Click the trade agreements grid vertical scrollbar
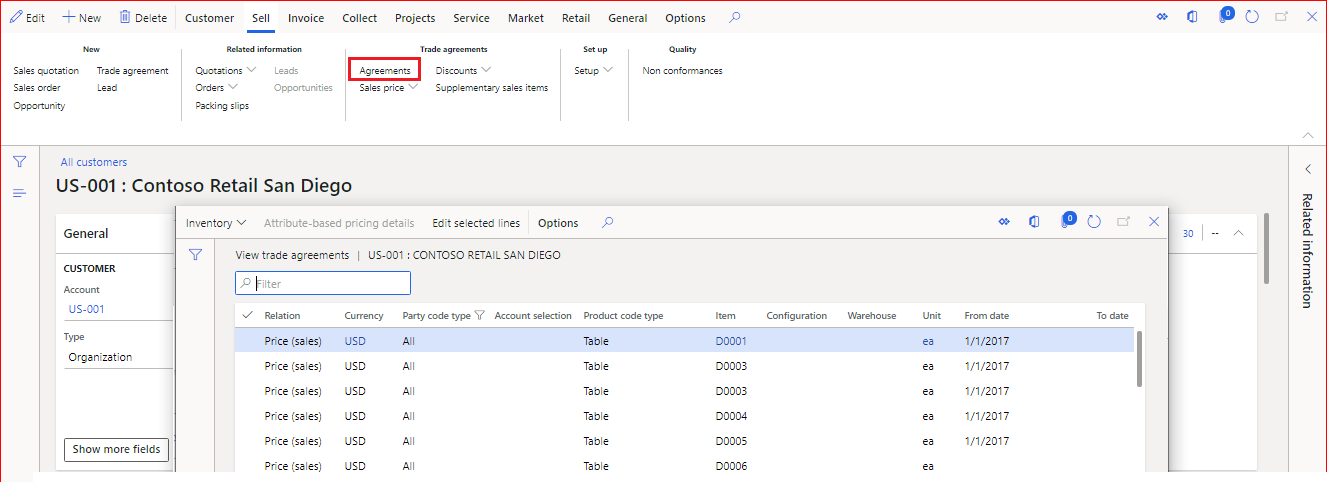The height and width of the screenshot is (482, 1327). (x=1139, y=358)
